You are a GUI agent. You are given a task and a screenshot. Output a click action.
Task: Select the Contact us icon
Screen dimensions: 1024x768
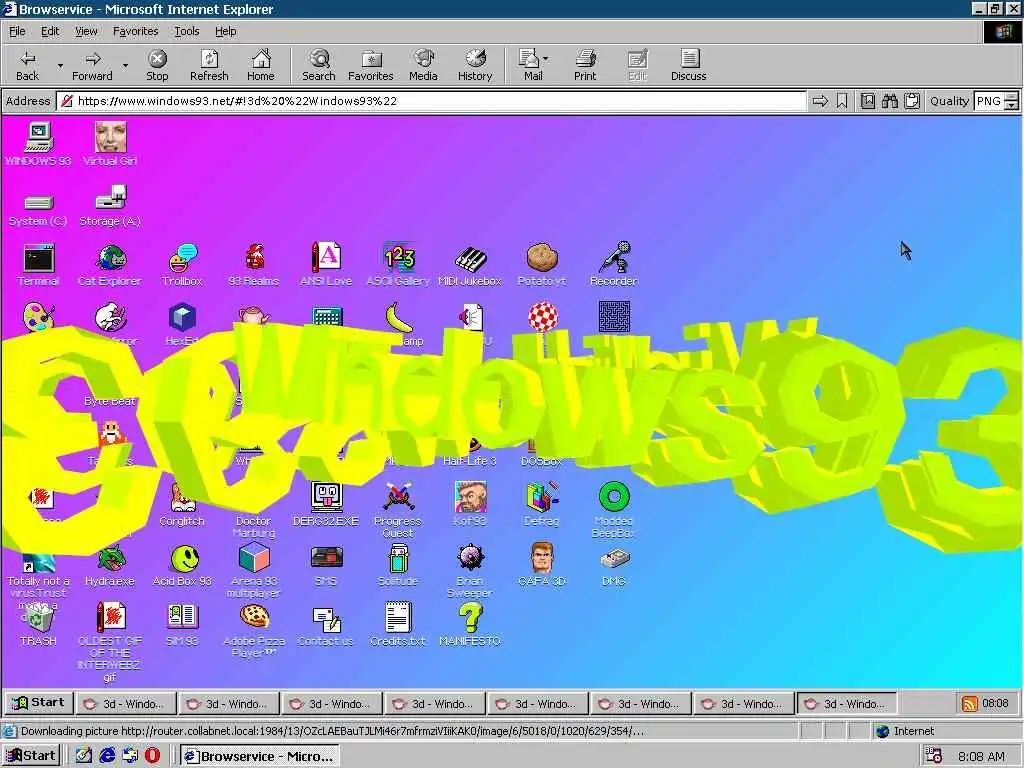[326, 625]
